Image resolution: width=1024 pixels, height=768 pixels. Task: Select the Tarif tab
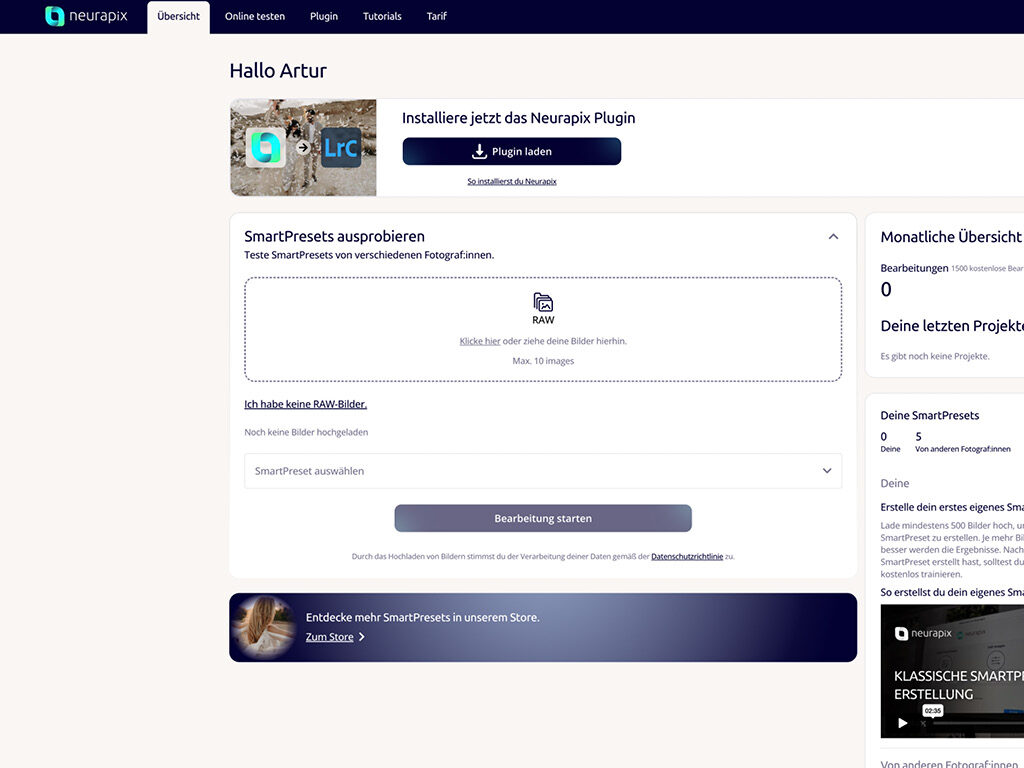coord(437,17)
